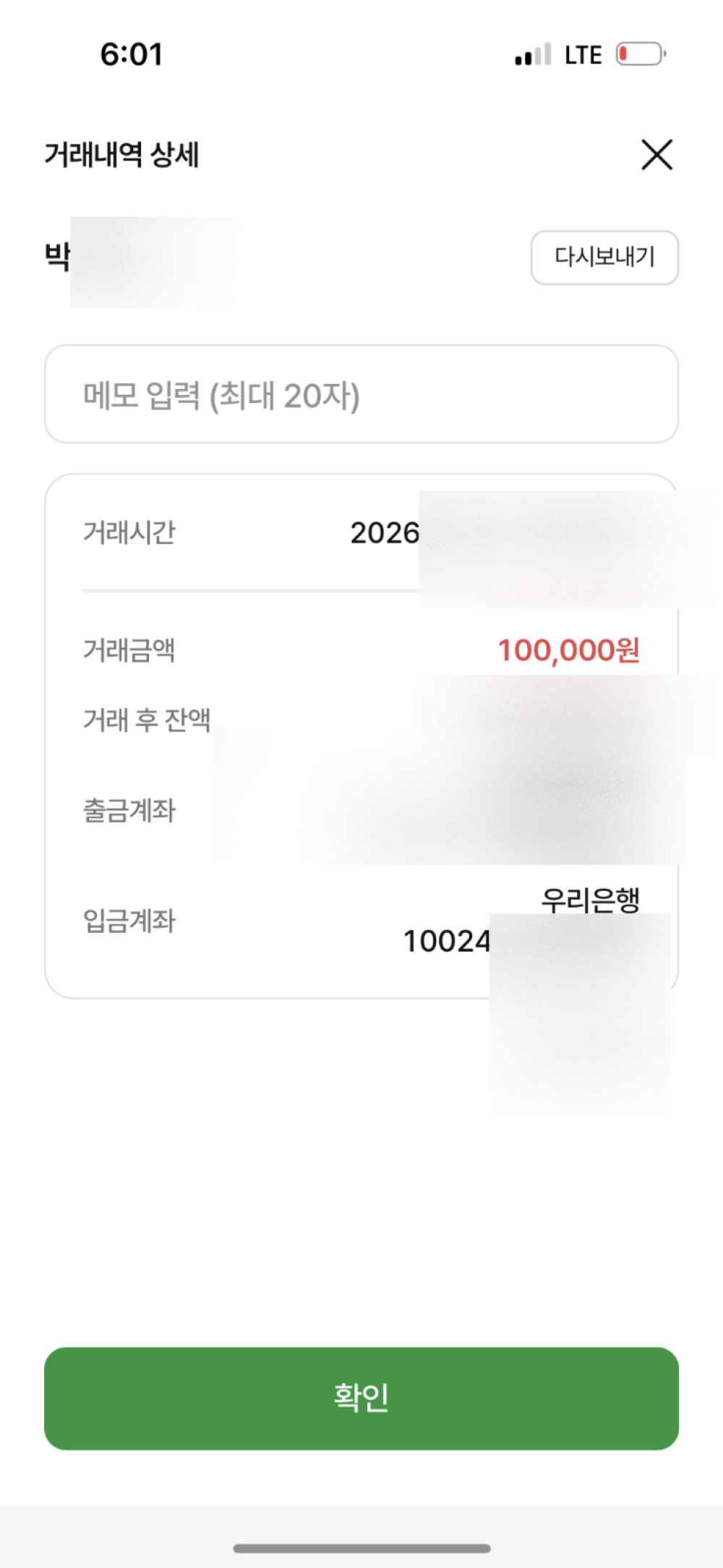Viewport: 723px width, 1568px height.
Task: Tap the battery icon in status bar
Action: (x=641, y=54)
